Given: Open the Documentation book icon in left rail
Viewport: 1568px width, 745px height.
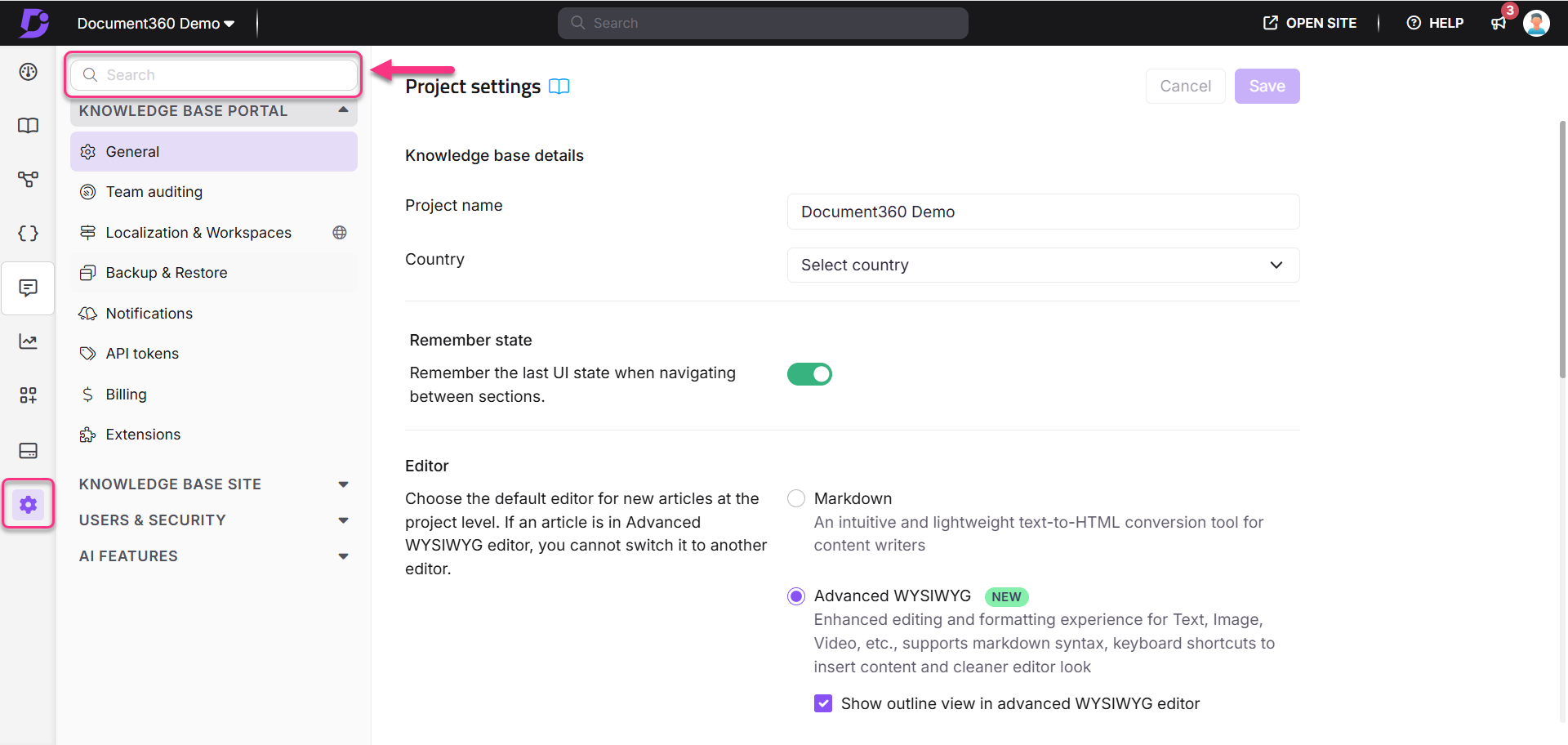Looking at the screenshot, I should [x=29, y=126].
